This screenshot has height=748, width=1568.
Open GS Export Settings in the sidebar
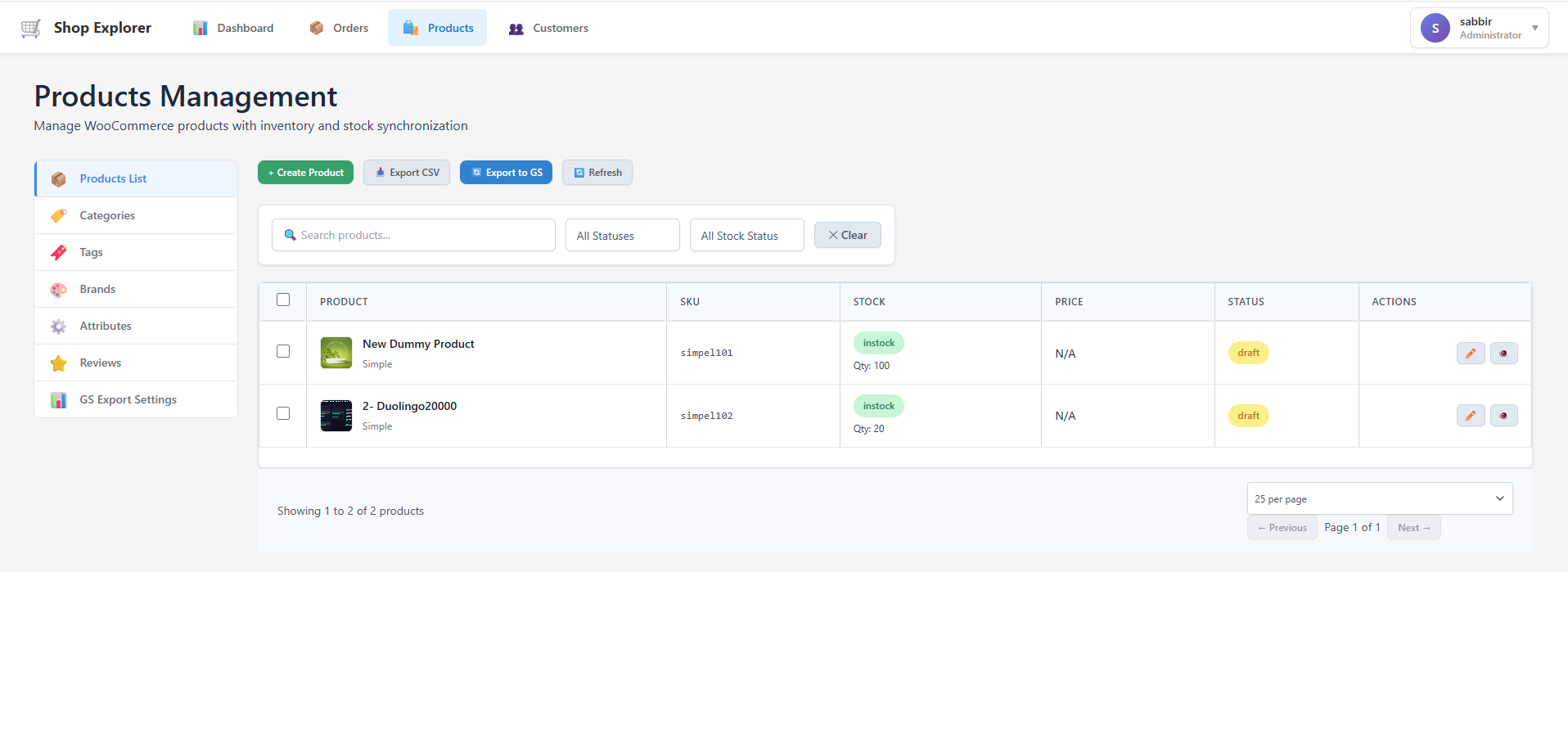[128, 400]
